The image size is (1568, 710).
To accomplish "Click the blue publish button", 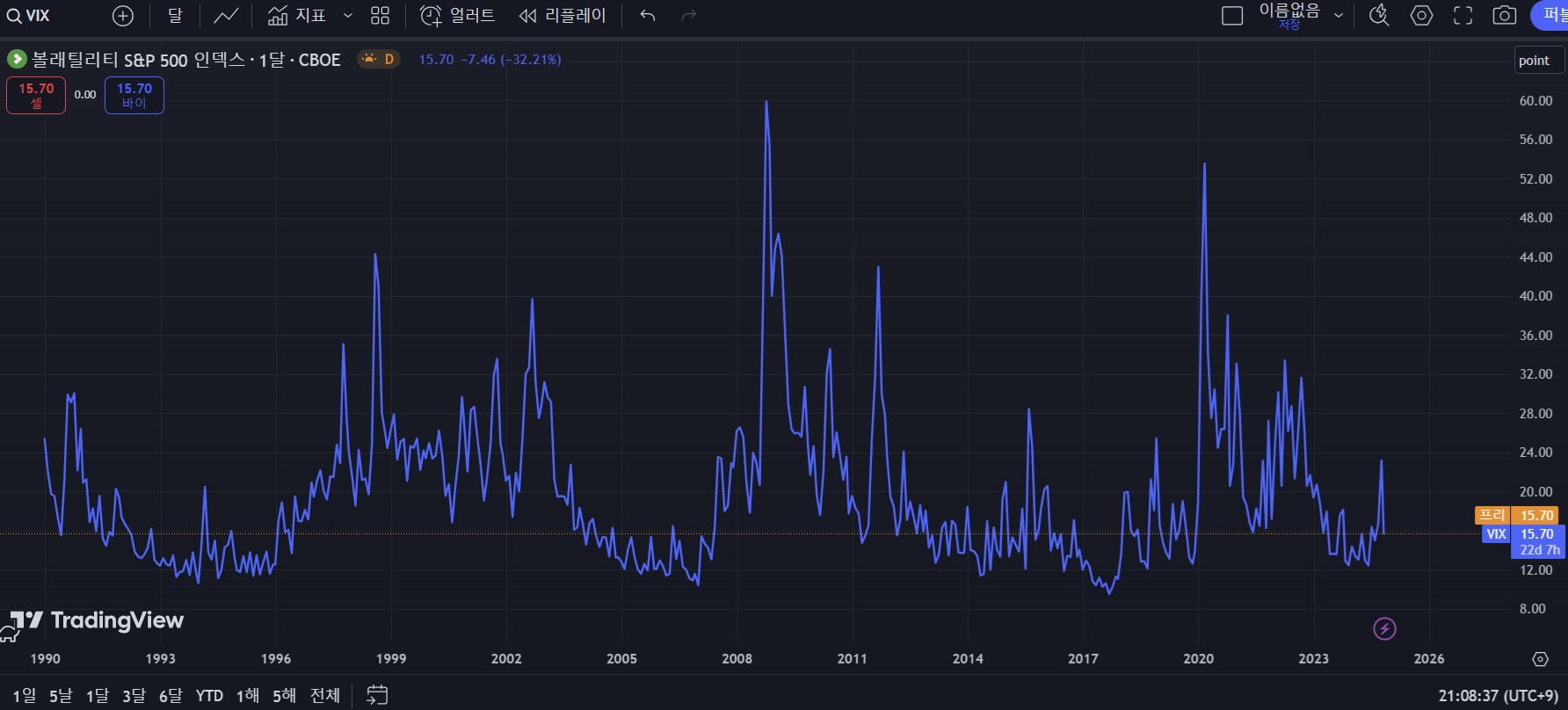I will click(1551, 16).
